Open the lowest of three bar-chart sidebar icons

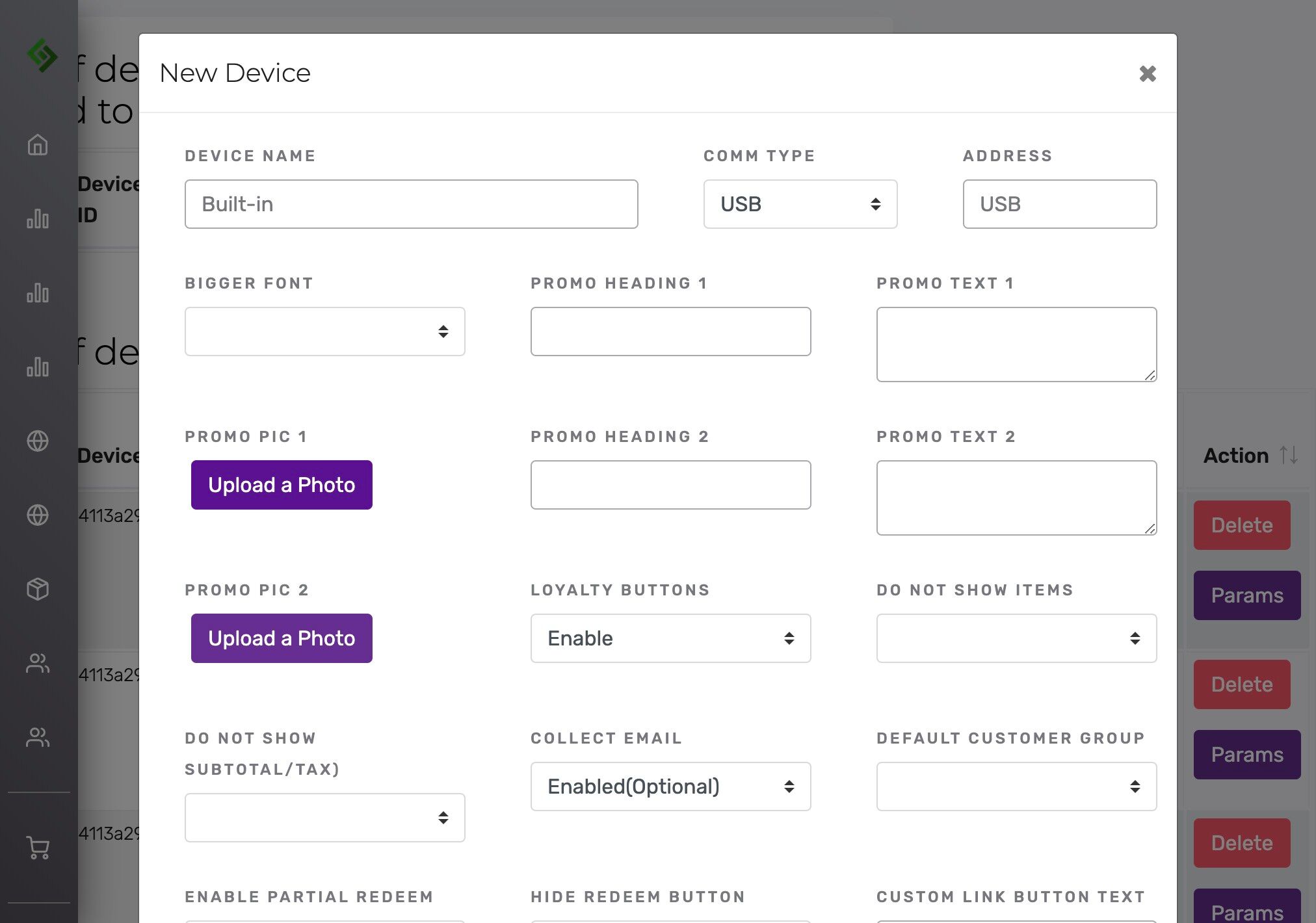pos(38,367)
